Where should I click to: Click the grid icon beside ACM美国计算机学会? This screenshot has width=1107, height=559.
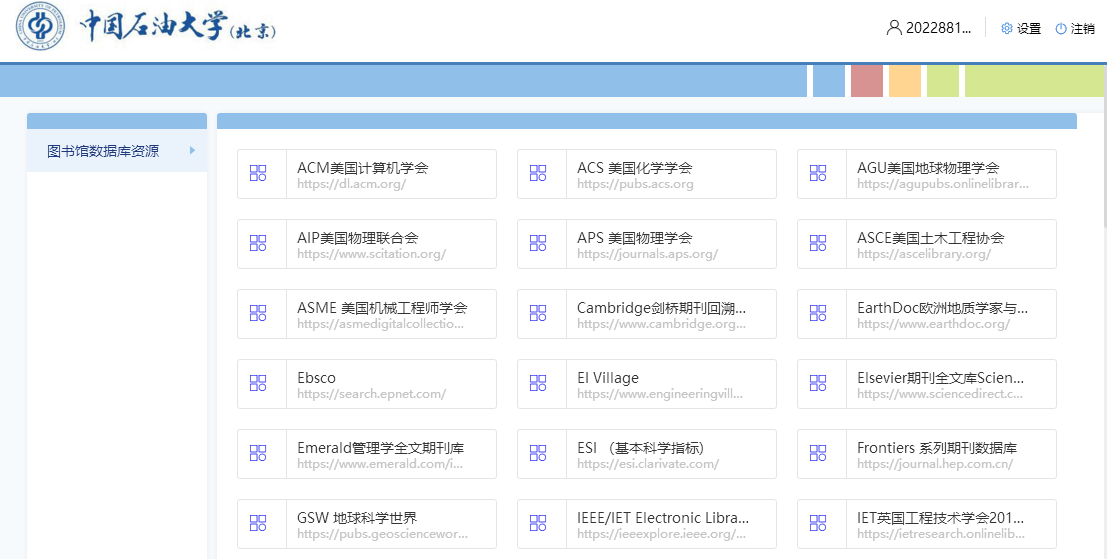click(258, 174)
